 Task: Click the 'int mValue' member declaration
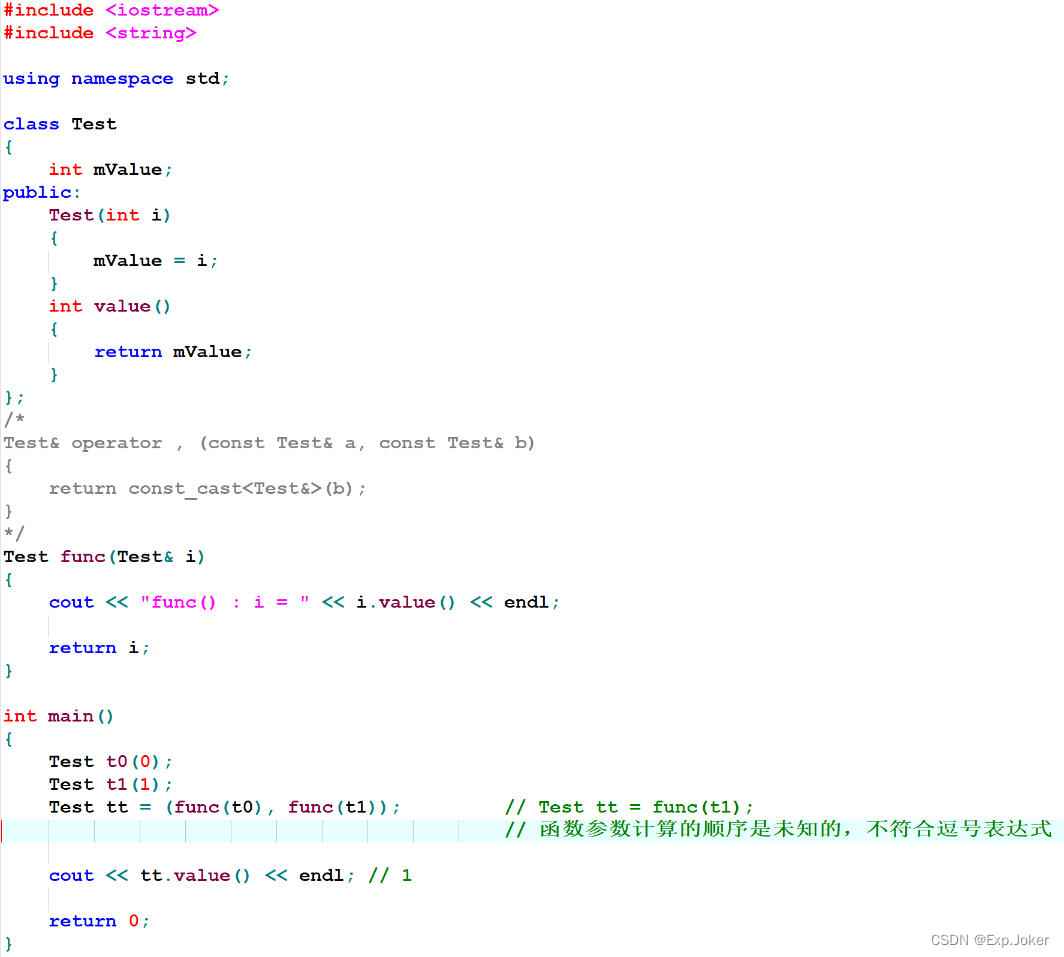[110, 169]
